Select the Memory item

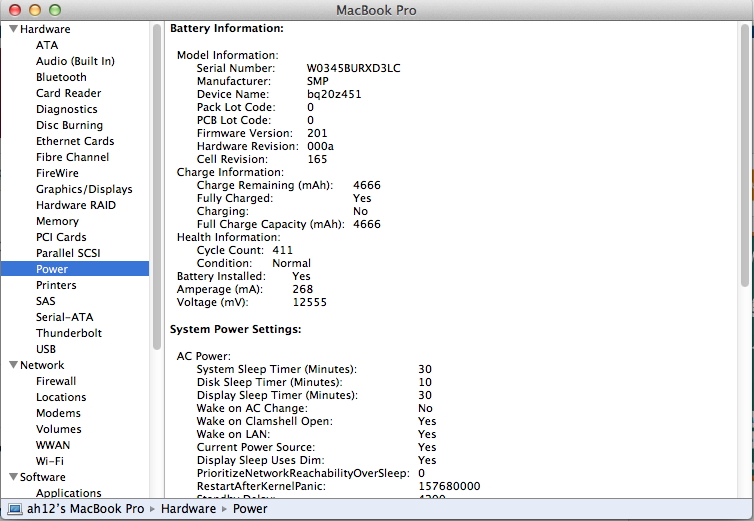(x=57, y=221)
